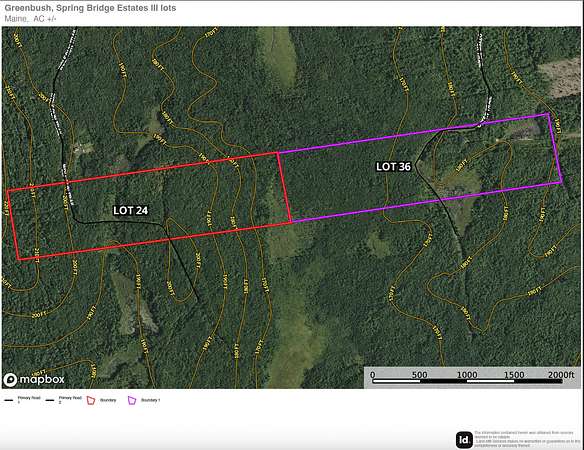
Task: Click the Boundary 1 legend text label
Action: point(150,400)
